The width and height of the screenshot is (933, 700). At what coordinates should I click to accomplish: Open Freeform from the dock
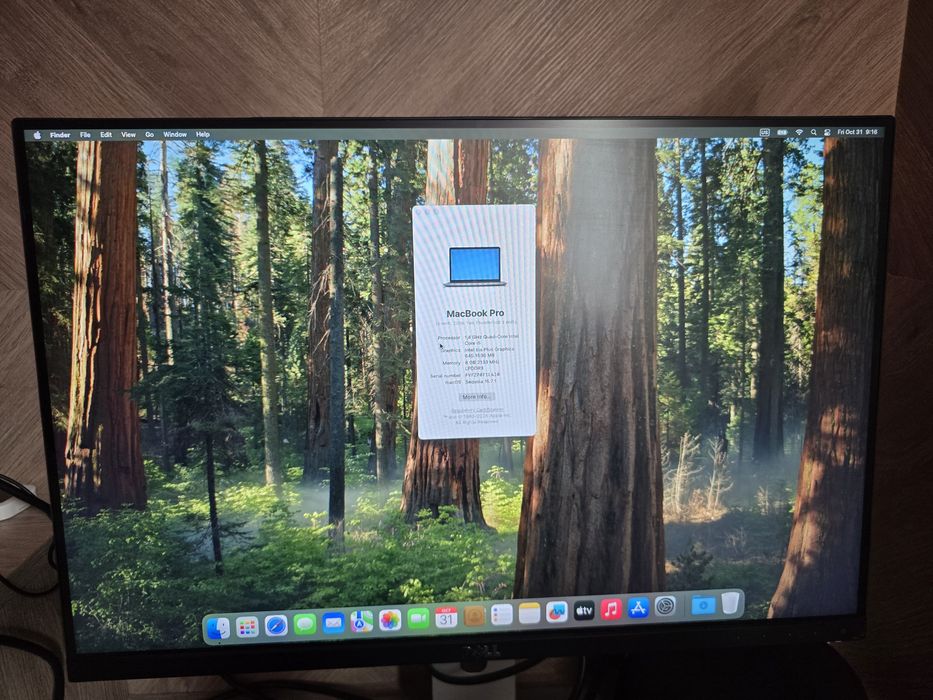coord(556,612)
